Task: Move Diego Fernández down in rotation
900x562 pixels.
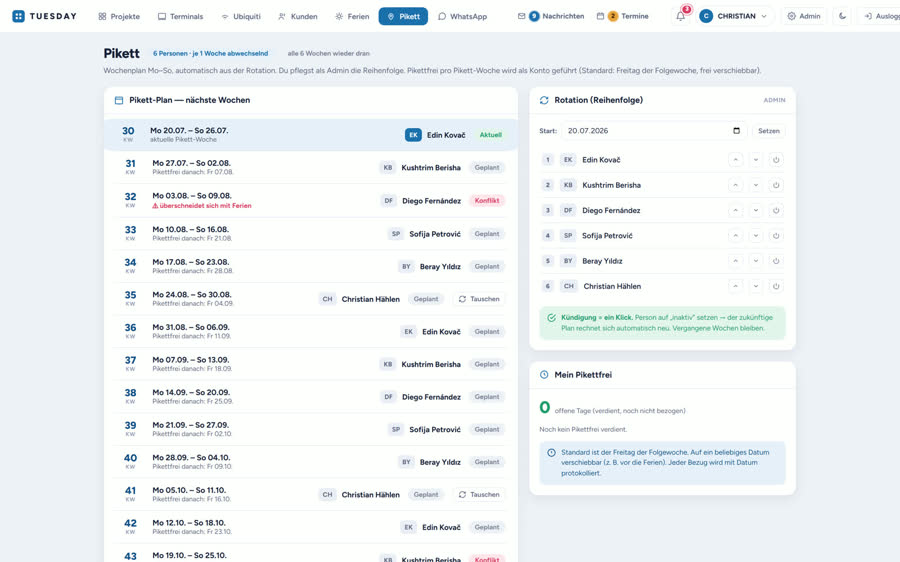Action: tap(756, 211)
